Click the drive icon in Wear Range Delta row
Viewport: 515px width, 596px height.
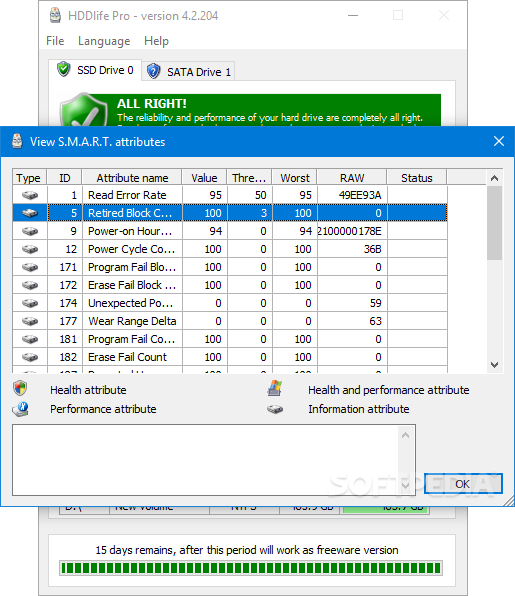[30, 321]
